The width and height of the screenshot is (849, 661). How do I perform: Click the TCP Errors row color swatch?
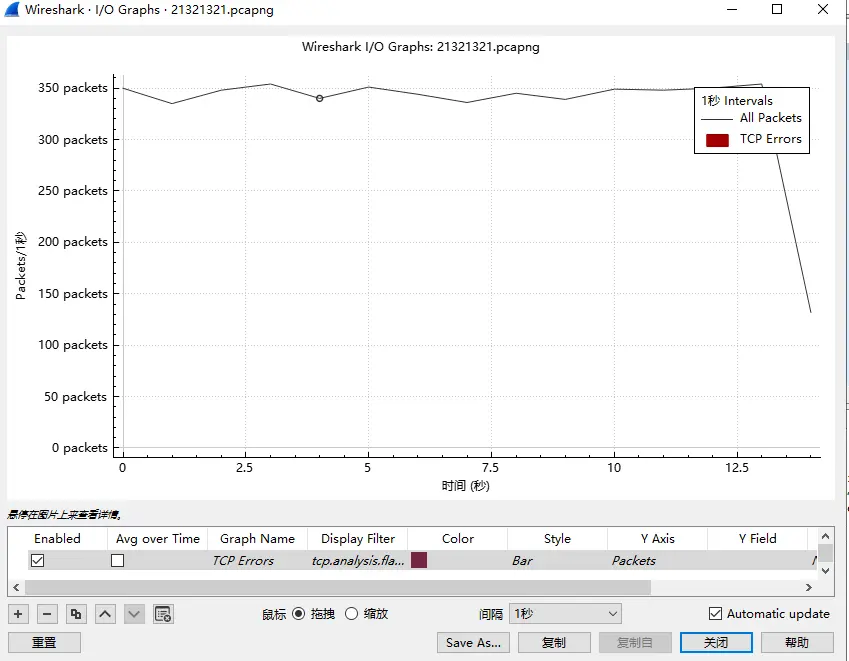(x=419, y=560)
